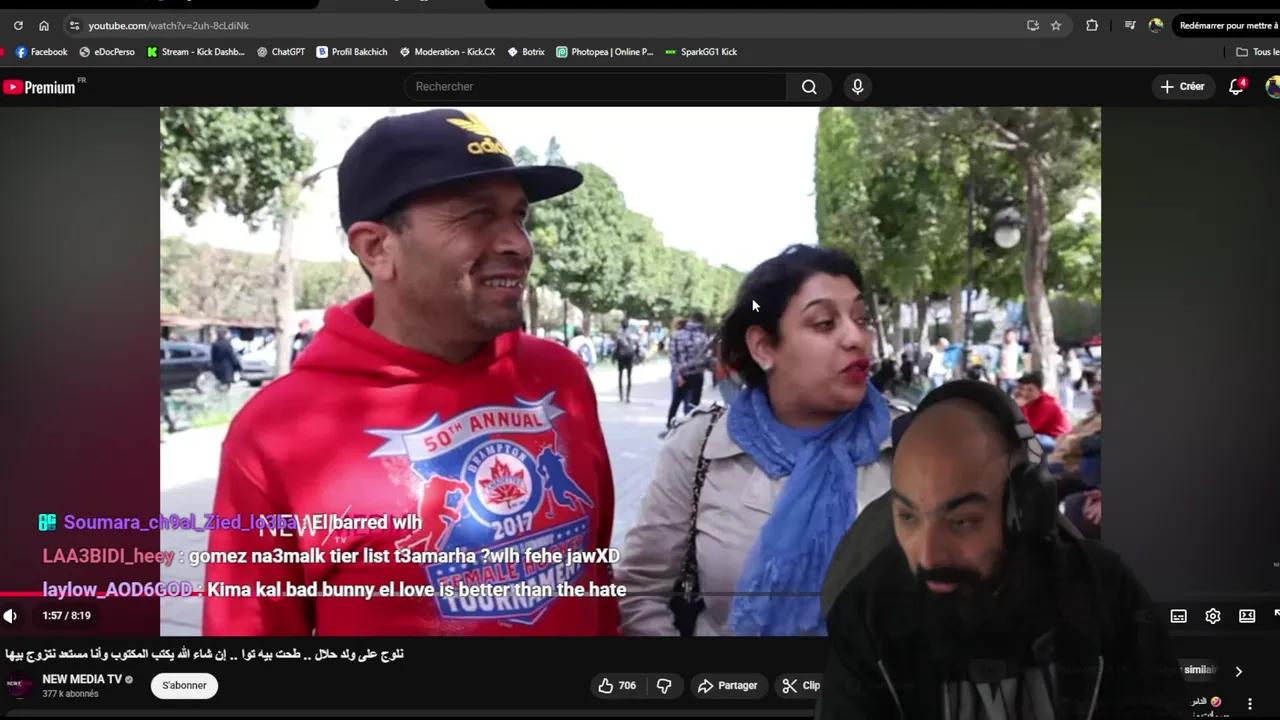Open YouTube notifications bell

(1236, 87)
